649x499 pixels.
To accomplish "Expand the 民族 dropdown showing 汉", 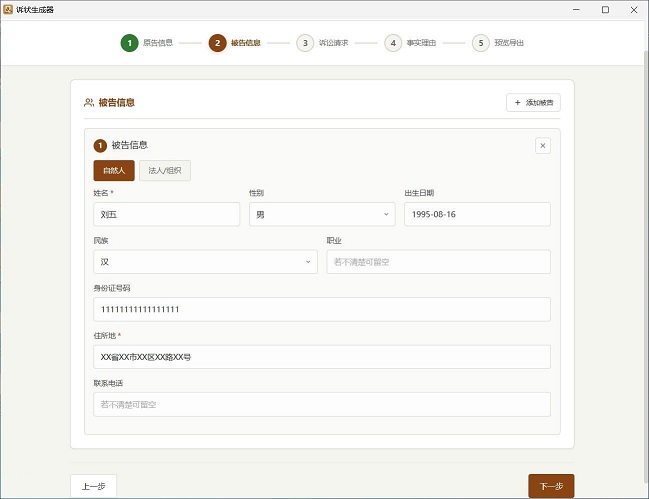I will [205, 262].
